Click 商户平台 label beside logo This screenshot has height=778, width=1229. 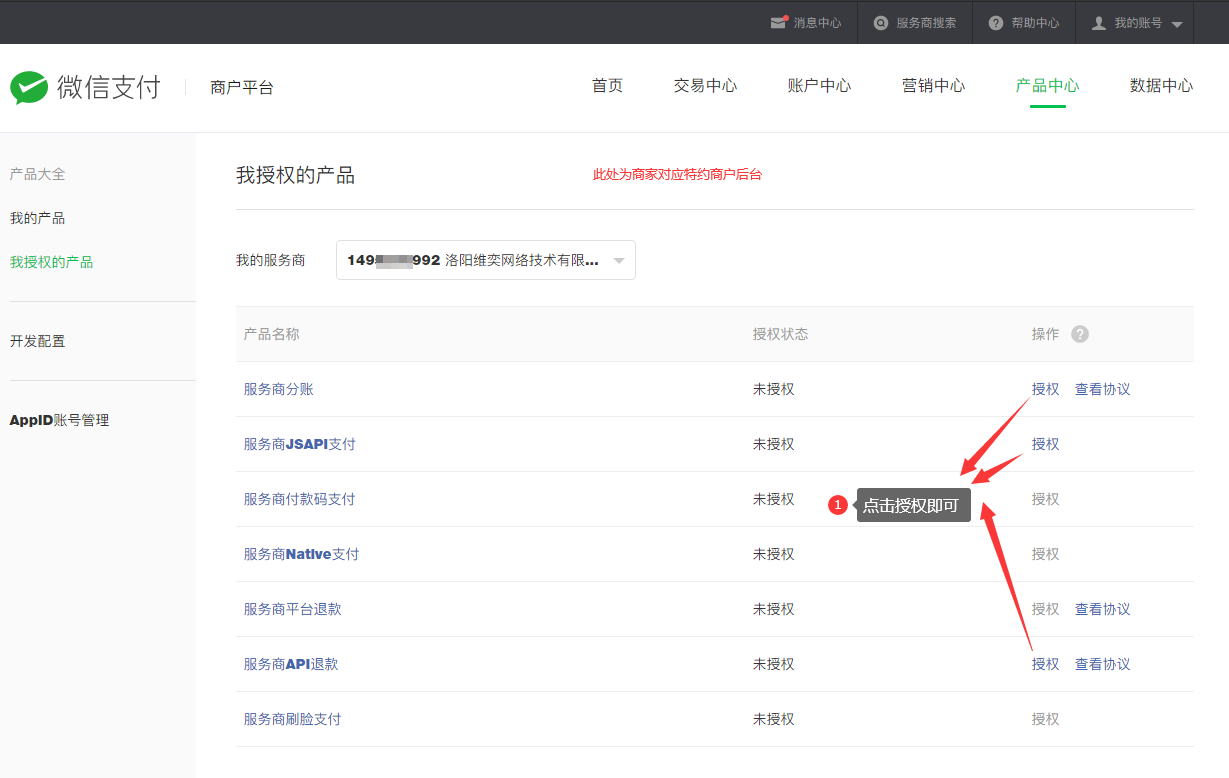(241, 88)
